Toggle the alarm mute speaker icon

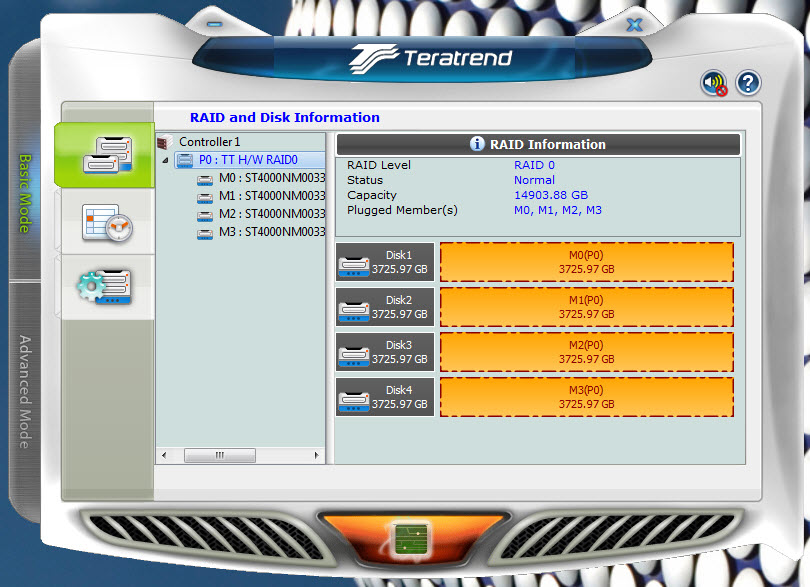point(713,83)
